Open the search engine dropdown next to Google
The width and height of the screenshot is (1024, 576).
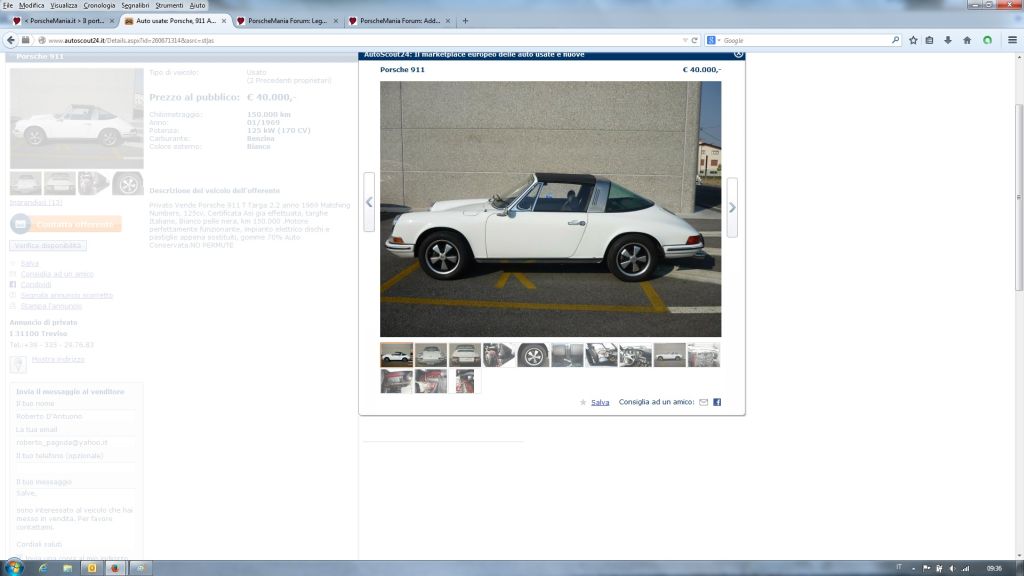719,40
